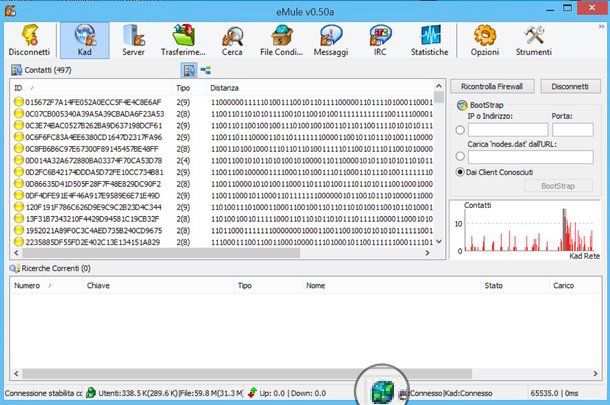The width and height of the screenshot is (610, 405).
Task: Open Opzioni settings gear
Action: (x=485, y=40)
